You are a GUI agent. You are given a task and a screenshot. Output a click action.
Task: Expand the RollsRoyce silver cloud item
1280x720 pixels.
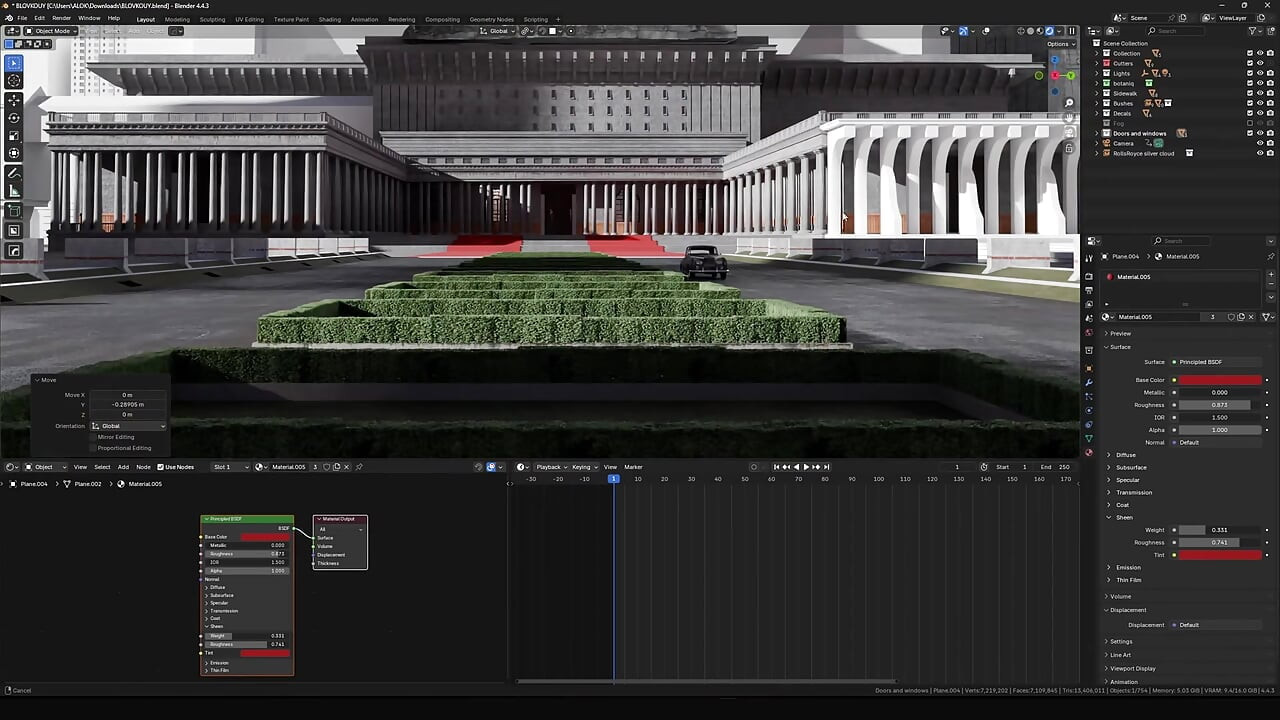tap(1097, 153)
